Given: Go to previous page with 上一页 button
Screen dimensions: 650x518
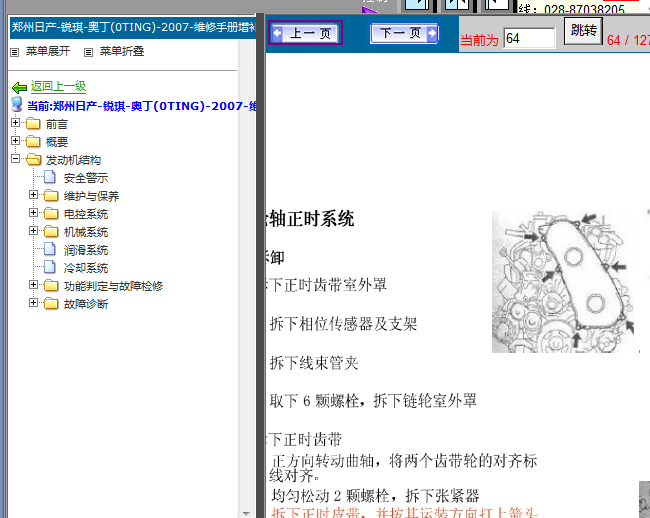Looking at the screenshot, I should (x=305, y=33).
